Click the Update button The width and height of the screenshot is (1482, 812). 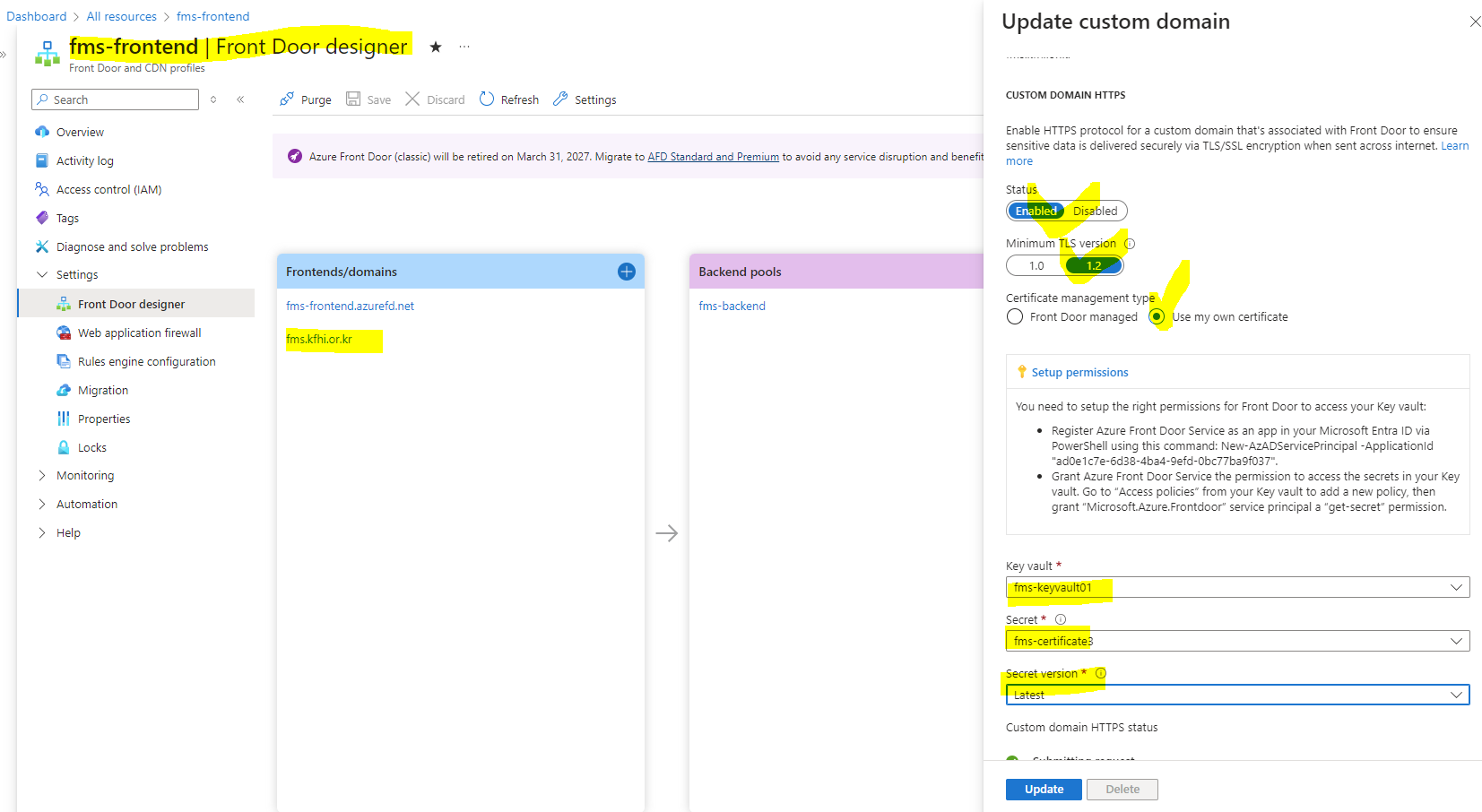click(x=1044, y=790)
